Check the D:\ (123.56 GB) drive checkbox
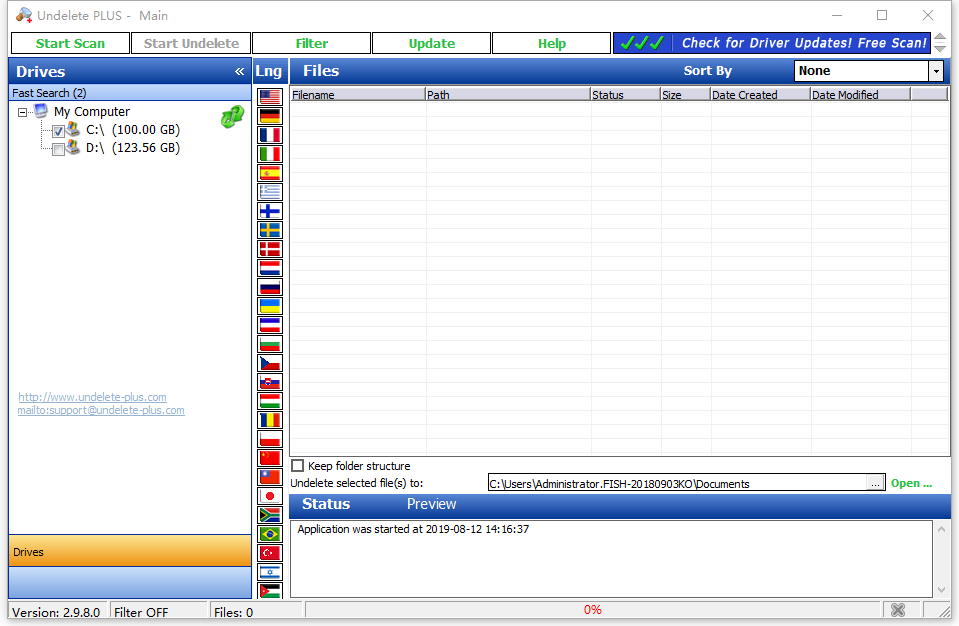959x626 pixels. pos(59,149)
